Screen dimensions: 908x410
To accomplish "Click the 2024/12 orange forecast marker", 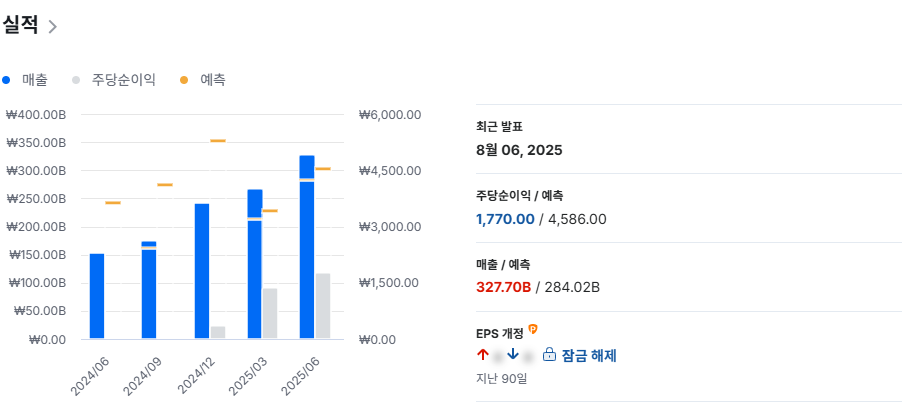I will (217, 141).
